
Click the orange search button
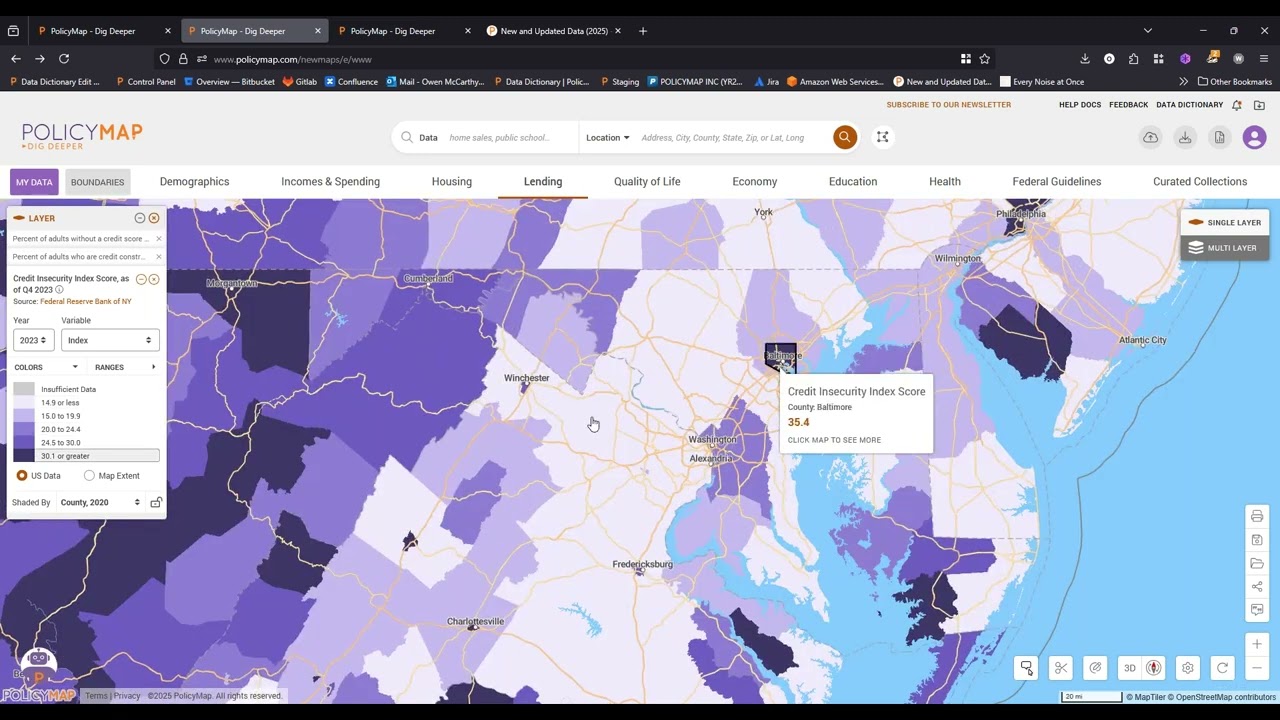coord(845,137)
